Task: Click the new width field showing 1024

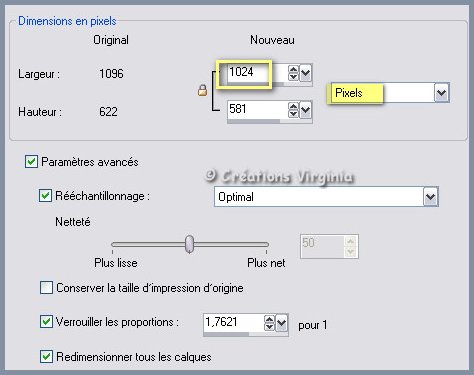Action: (257, 73)
